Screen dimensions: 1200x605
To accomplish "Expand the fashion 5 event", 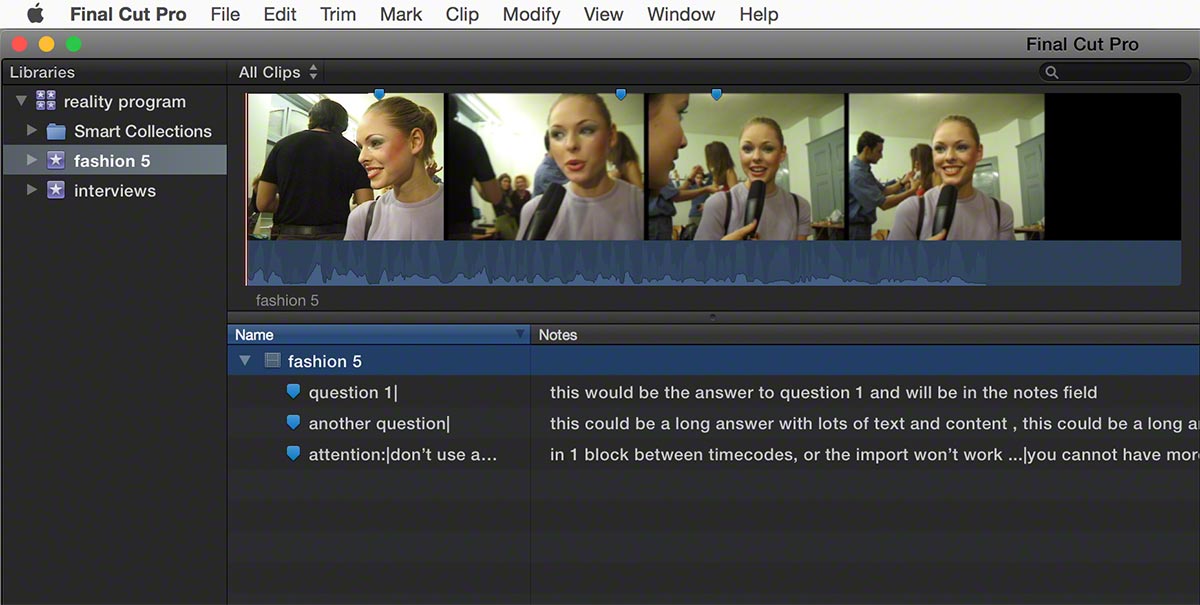I will (x=32, y=160).
